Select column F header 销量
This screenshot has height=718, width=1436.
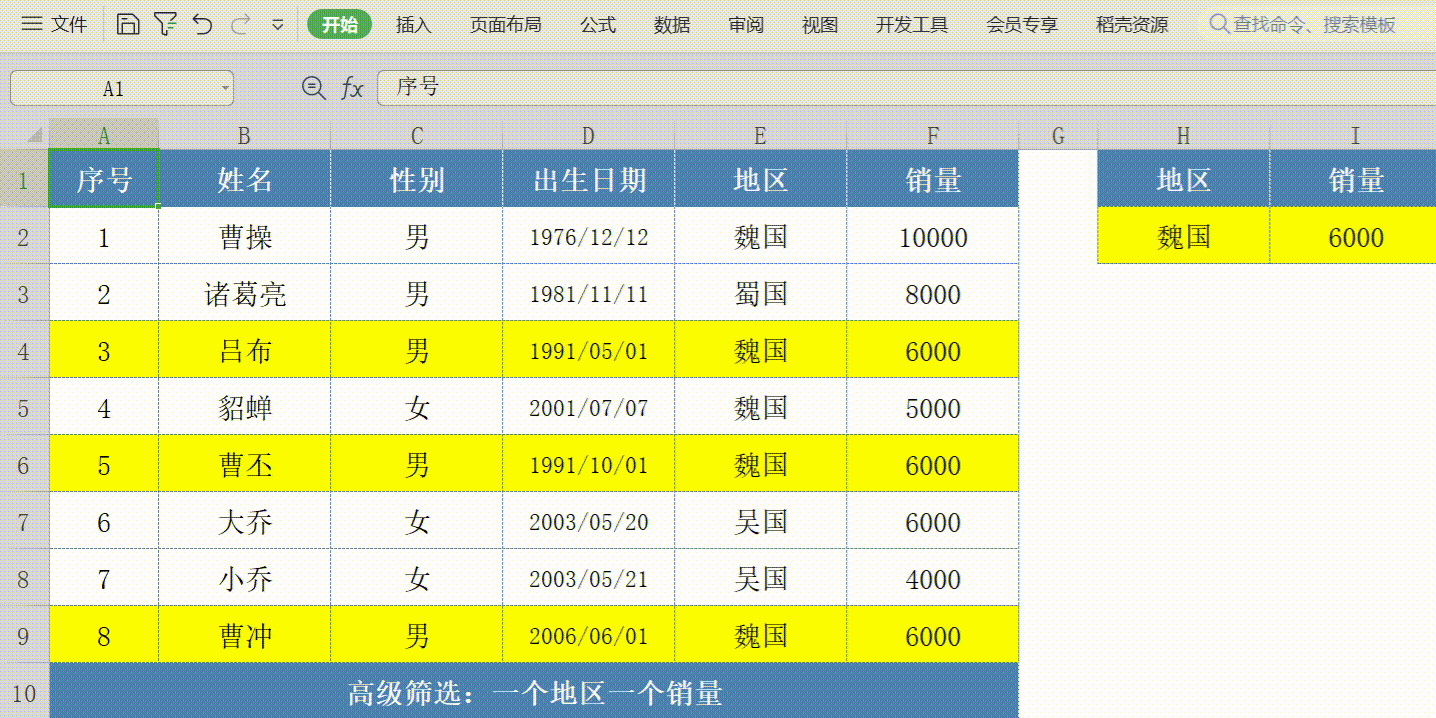point(931,135)
